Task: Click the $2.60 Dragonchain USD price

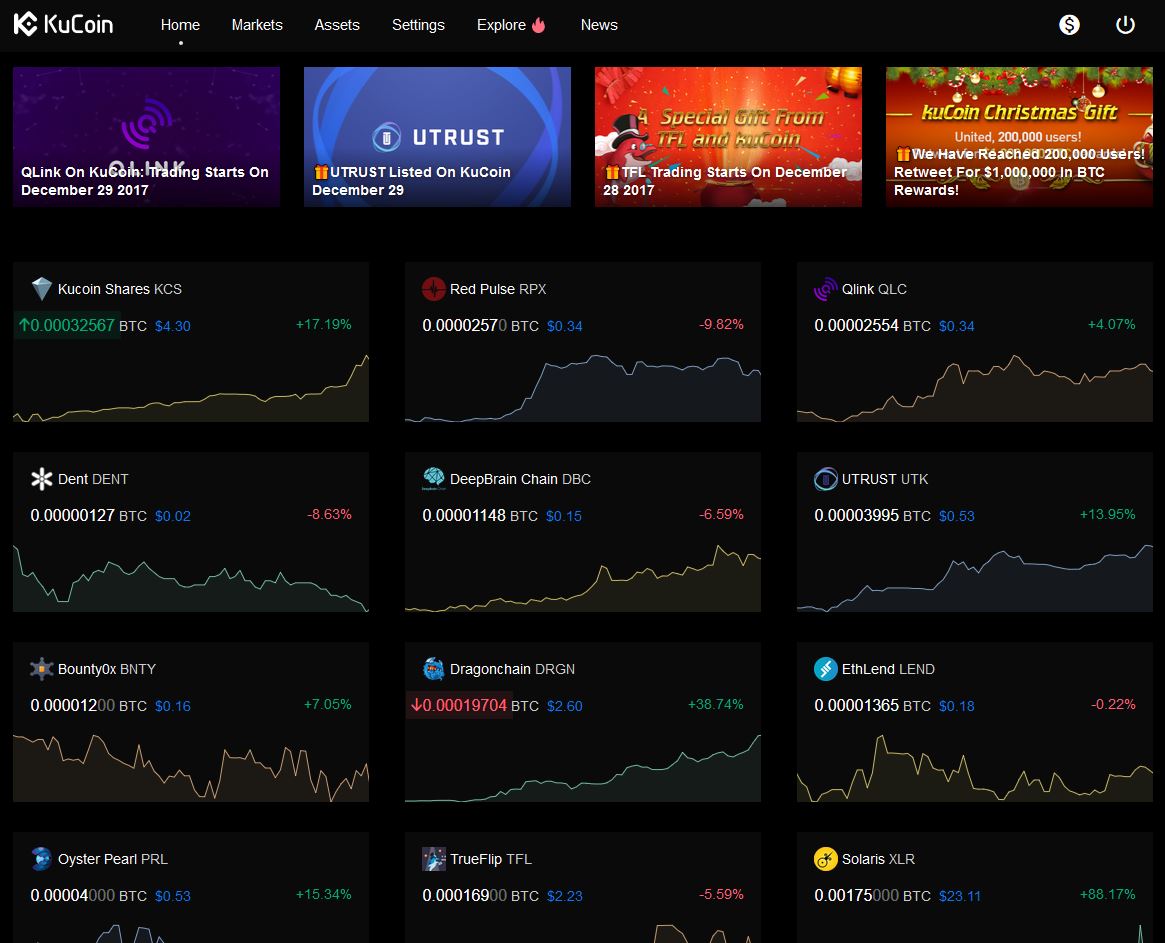Action: point(565,706)
